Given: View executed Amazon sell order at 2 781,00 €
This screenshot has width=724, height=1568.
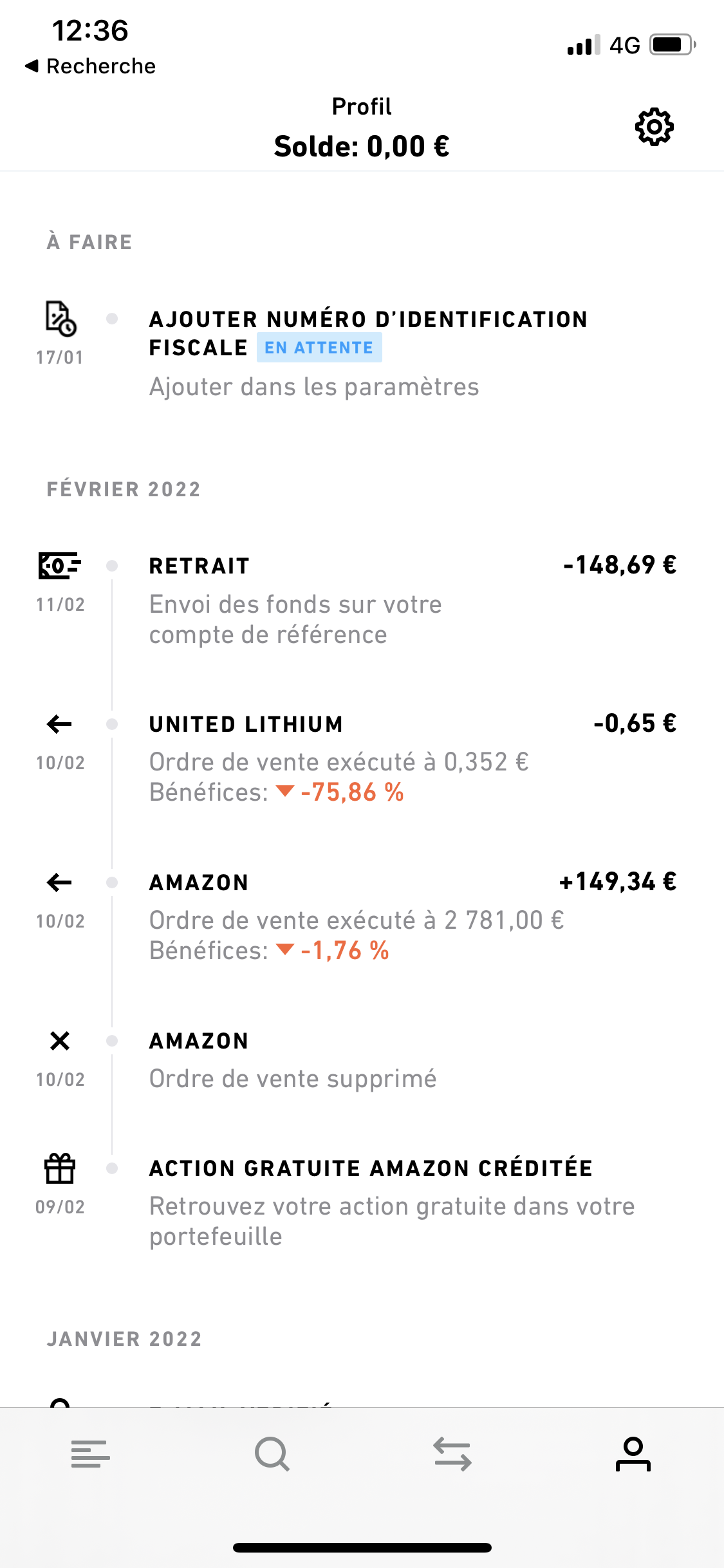Looking at the screenshot, I should 357,920.
